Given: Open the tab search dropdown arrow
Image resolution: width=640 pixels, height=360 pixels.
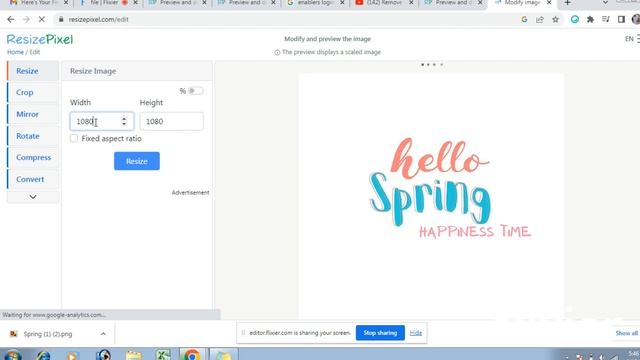Looking at the screenshot, I should (x=605, y=3).
